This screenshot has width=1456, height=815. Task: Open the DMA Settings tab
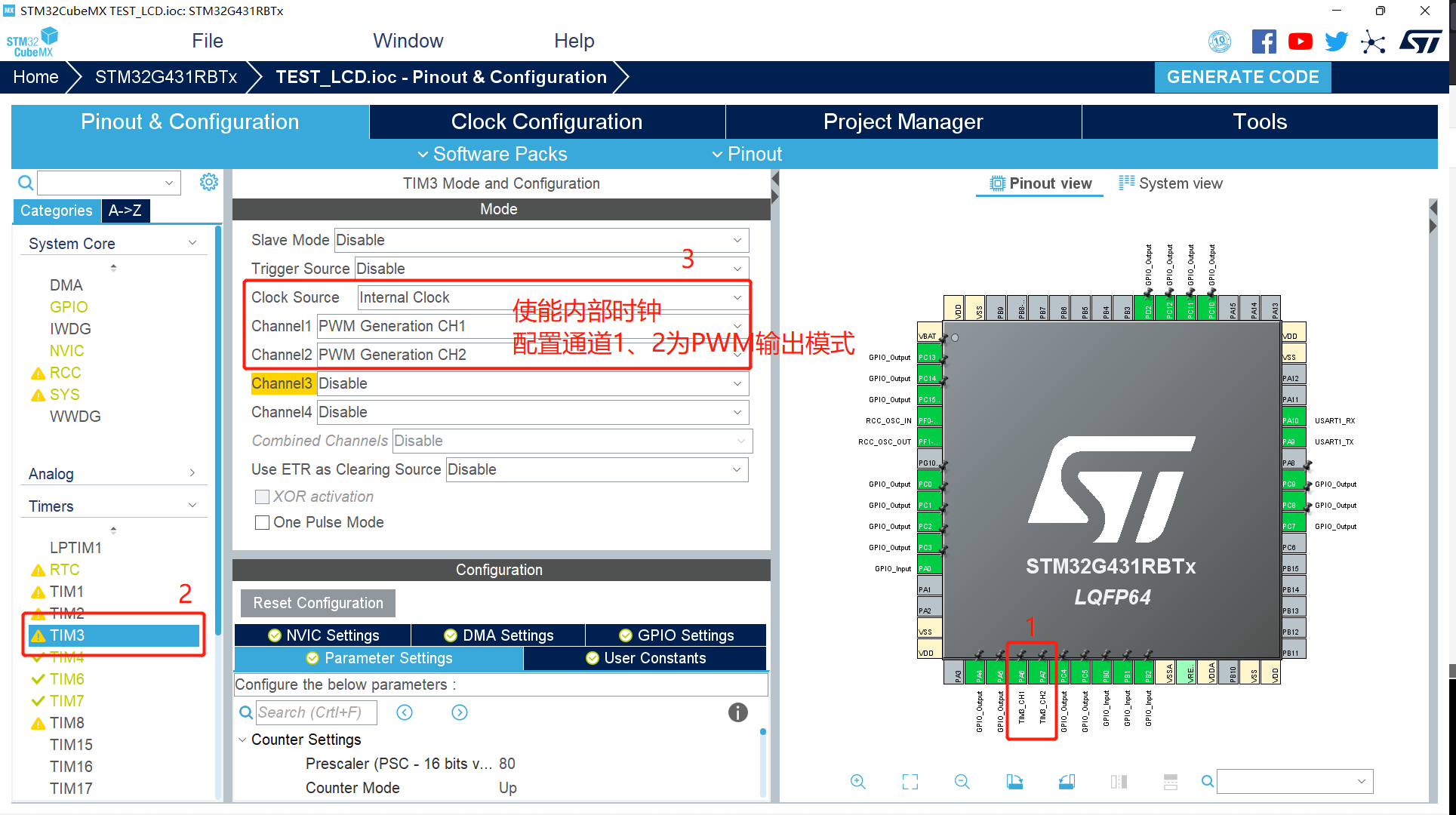tap(498, 635)
